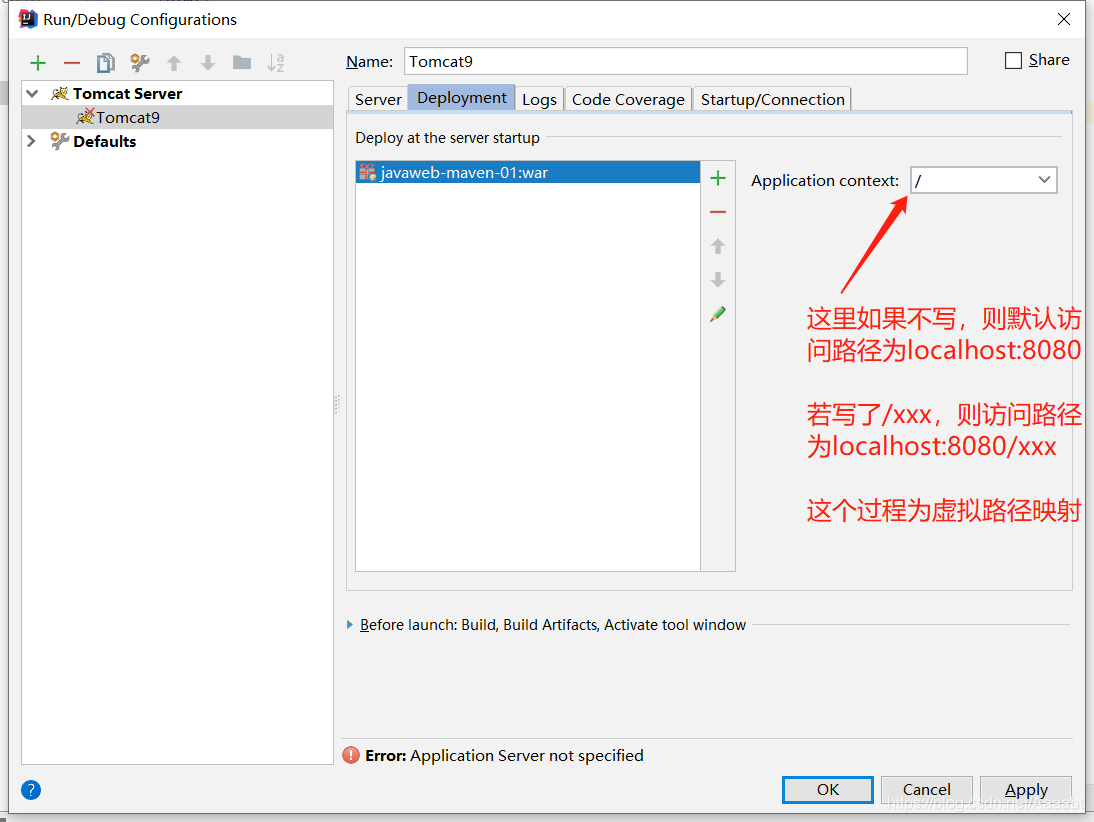Remove artifact from deployment list
This screenshot has height=822, width=1094.
click(718, 212)
